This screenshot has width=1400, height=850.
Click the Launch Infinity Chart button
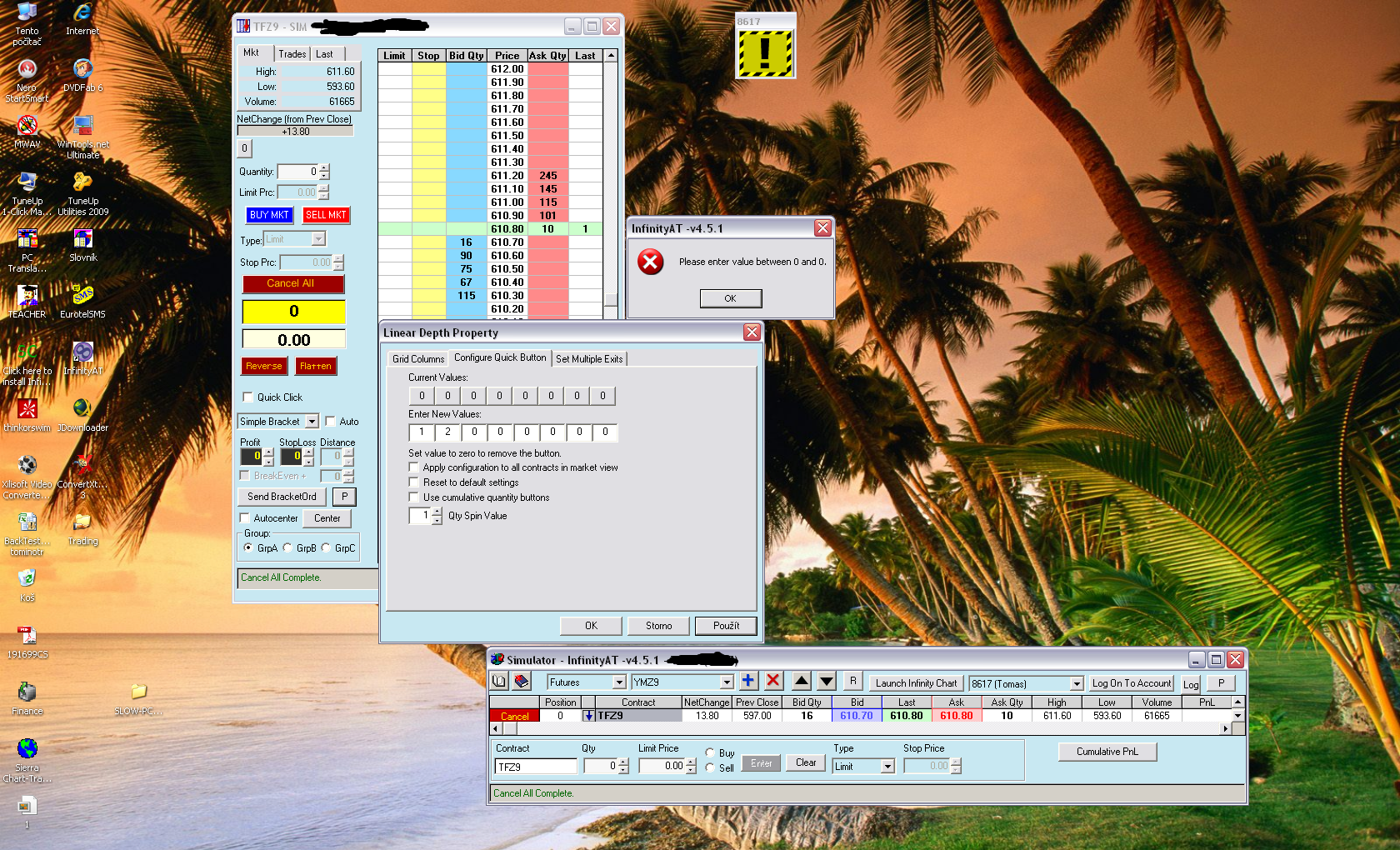tap(916, 683)
